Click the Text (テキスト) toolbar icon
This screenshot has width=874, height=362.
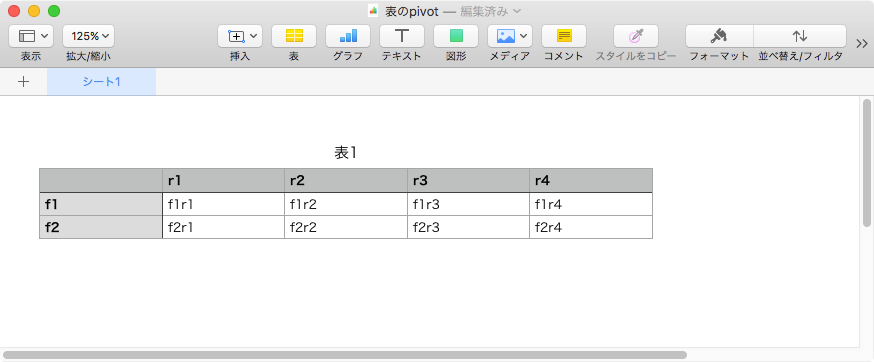point(402,36)
